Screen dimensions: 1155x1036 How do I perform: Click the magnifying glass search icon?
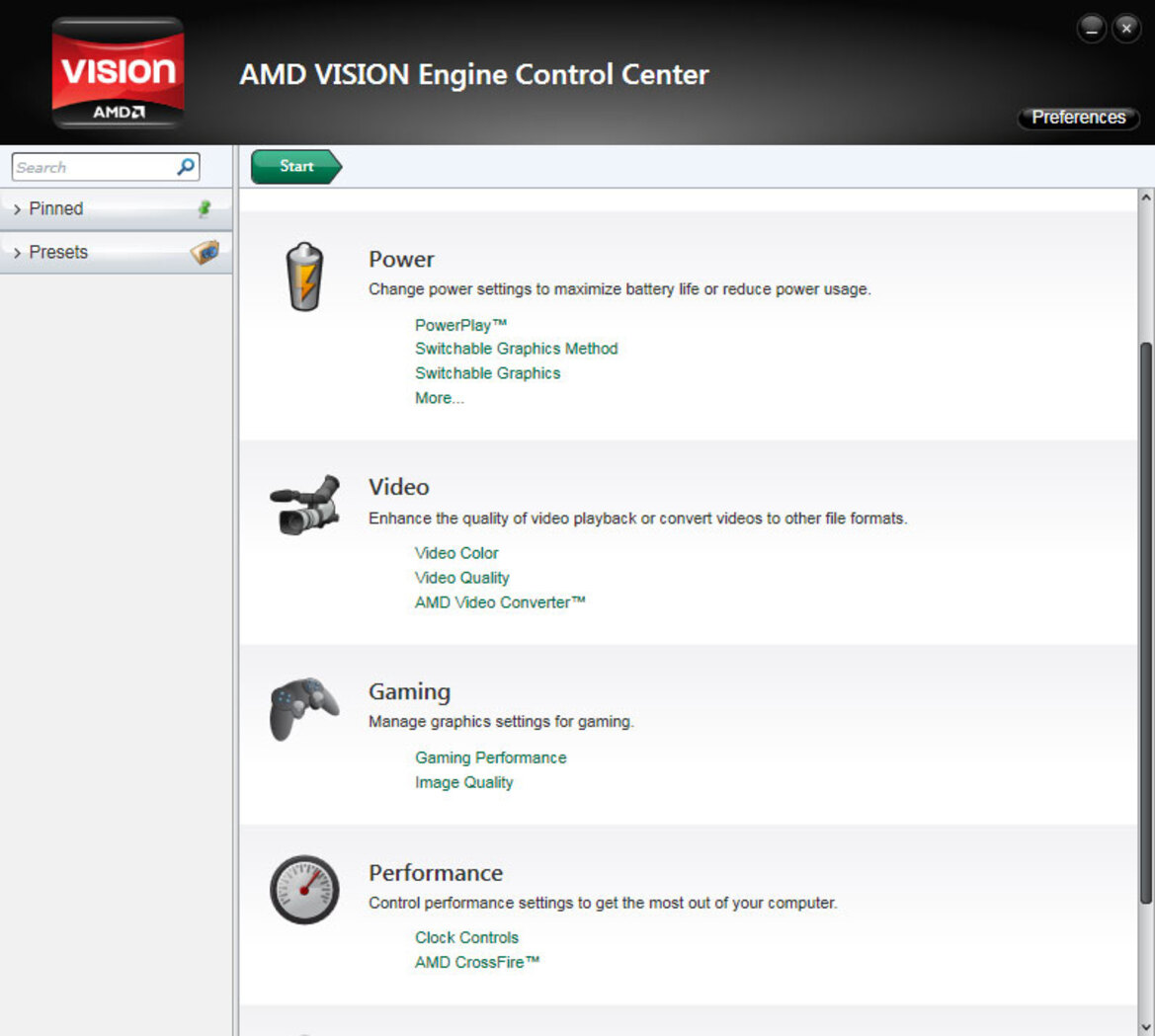coord(186,167)
